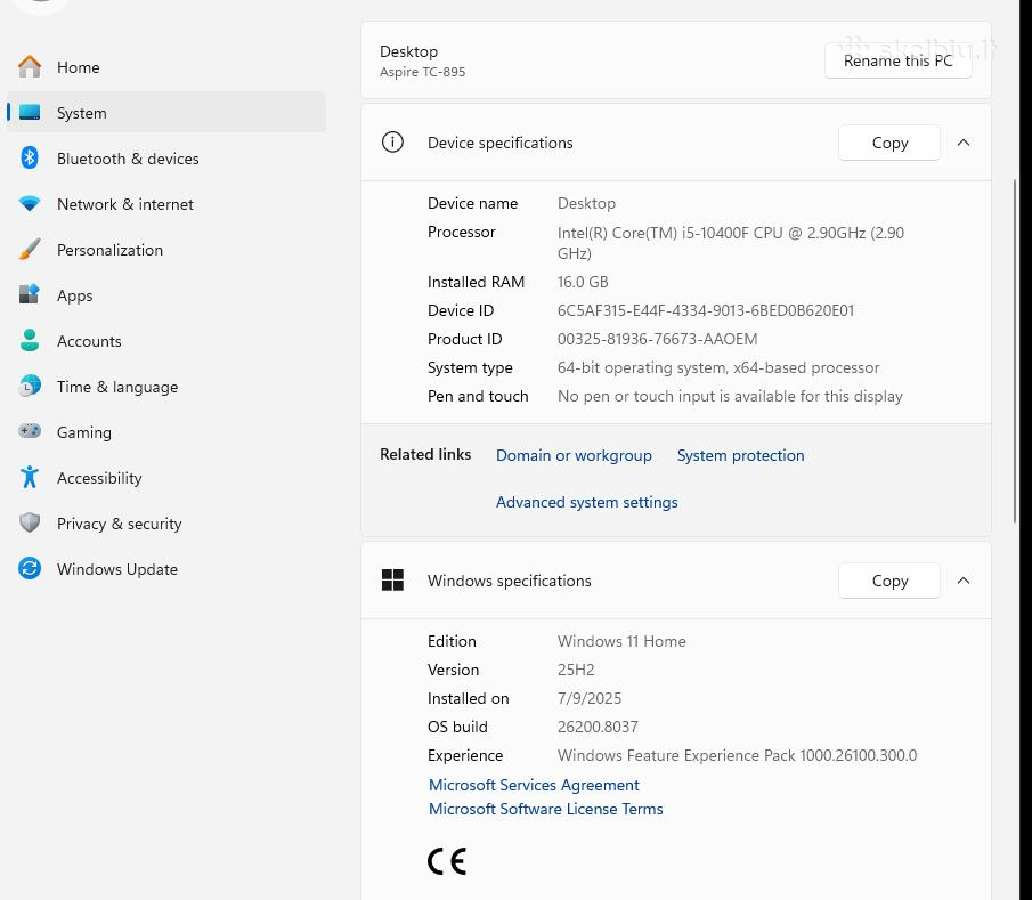Click the Home house icon in sidebar

(x=29, y=67)
